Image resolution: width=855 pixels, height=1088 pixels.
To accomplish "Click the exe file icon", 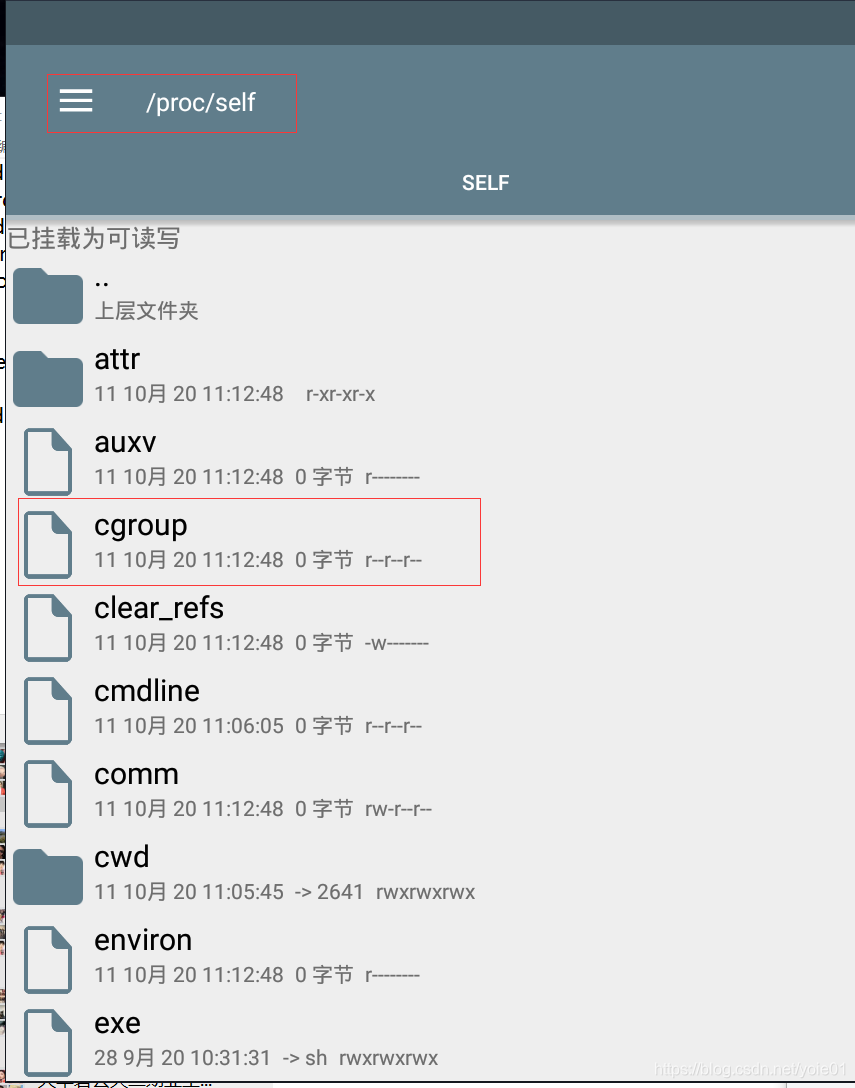I will coord(48,1042).
